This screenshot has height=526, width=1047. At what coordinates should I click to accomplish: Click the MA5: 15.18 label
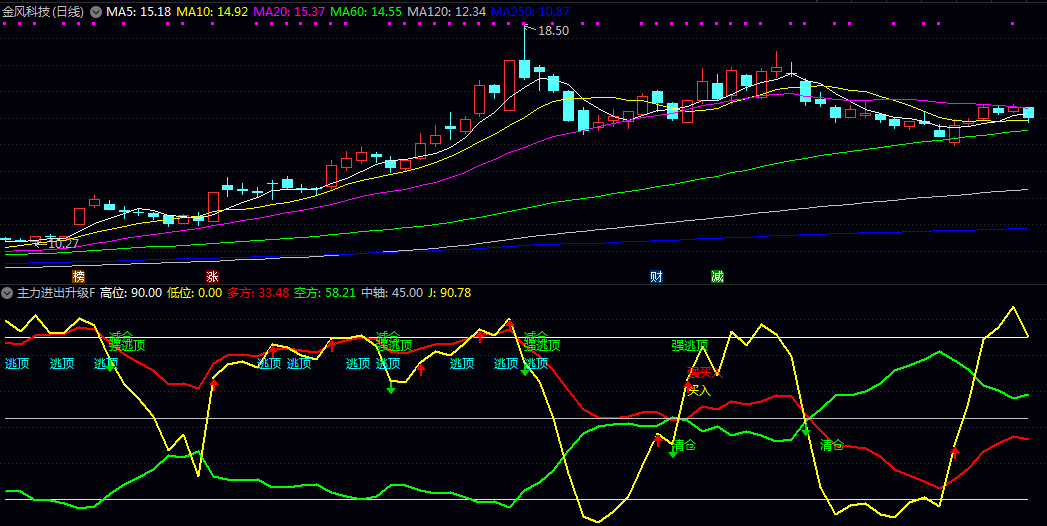pyautogui.click(x=138, y=11)
